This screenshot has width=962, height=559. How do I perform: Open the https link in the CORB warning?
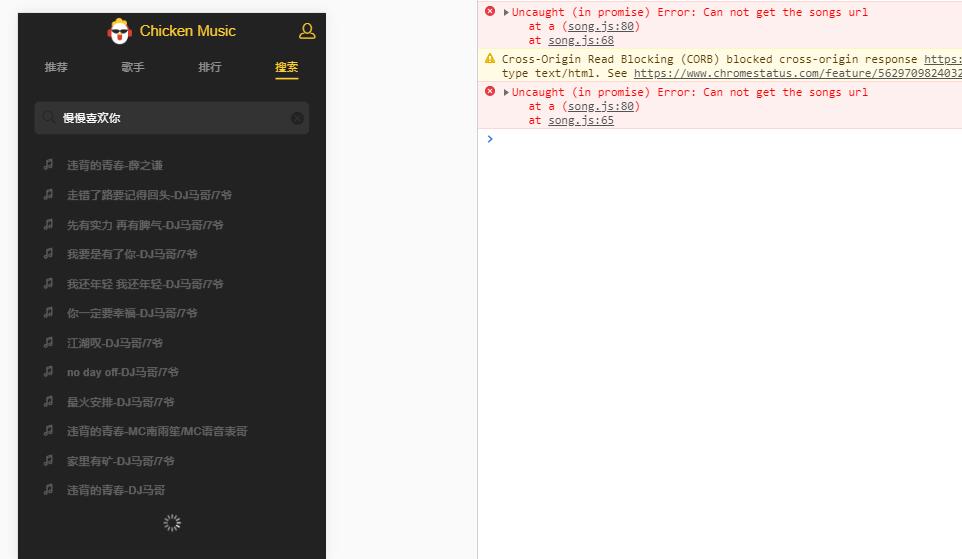point(943,59)
